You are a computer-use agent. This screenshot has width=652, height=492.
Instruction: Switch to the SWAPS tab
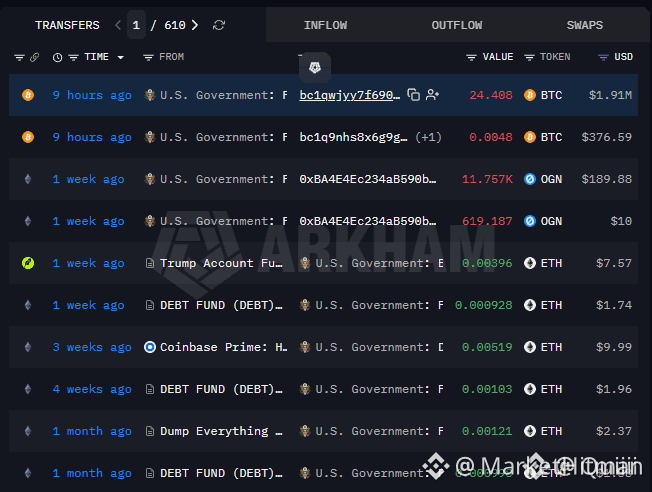pyautogui.click(x=585, y=25)
